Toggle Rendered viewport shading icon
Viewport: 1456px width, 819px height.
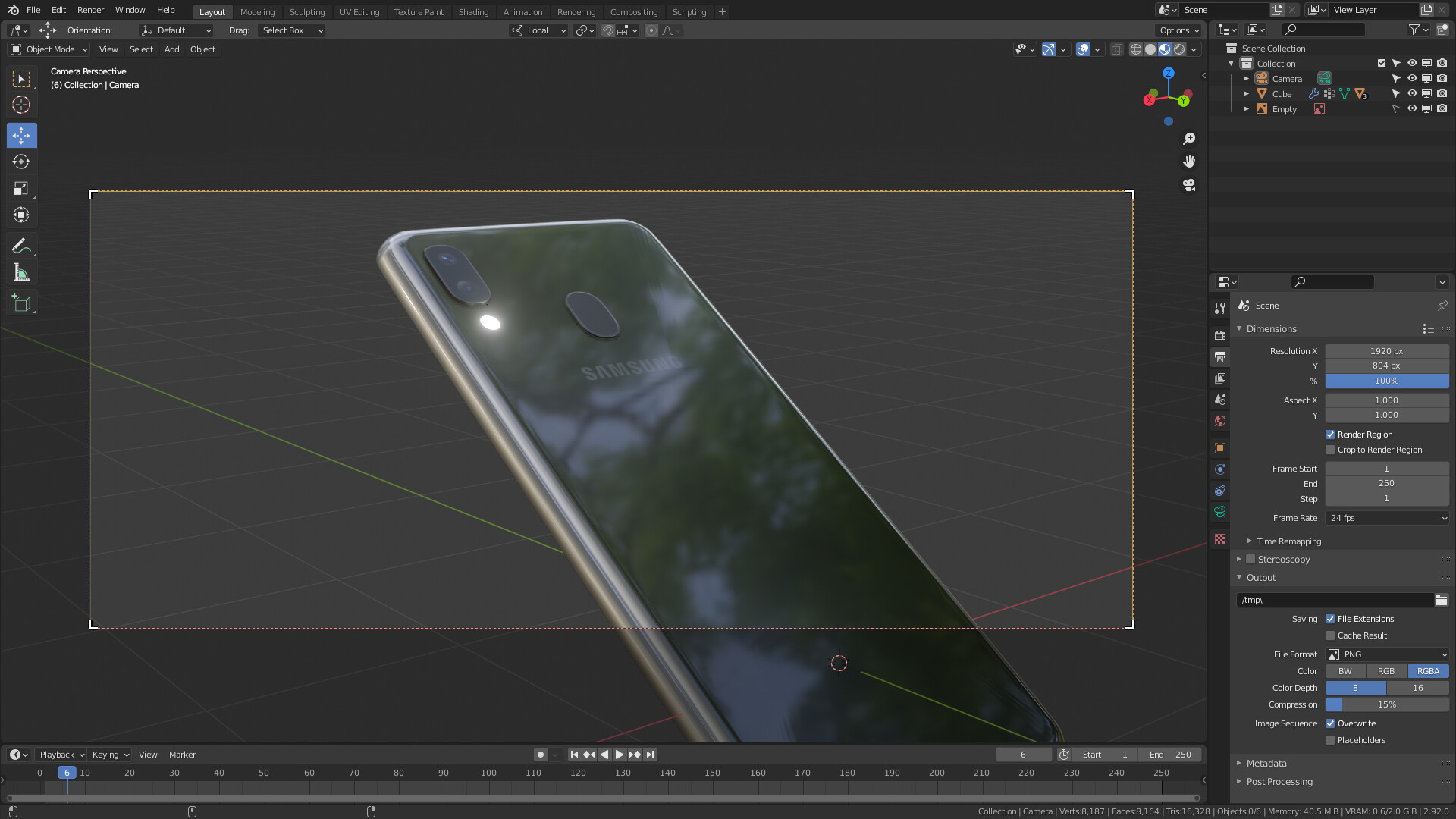pos(1181,49)
